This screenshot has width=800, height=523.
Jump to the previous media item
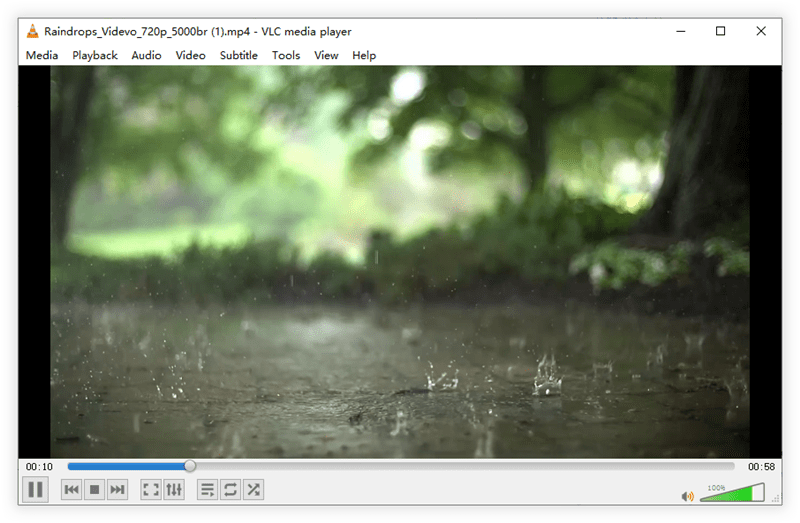tap(71, 489)
